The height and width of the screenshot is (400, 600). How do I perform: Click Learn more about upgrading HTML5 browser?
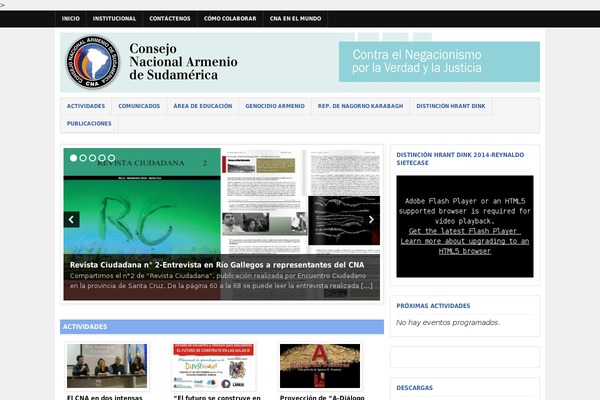[465, 246]
